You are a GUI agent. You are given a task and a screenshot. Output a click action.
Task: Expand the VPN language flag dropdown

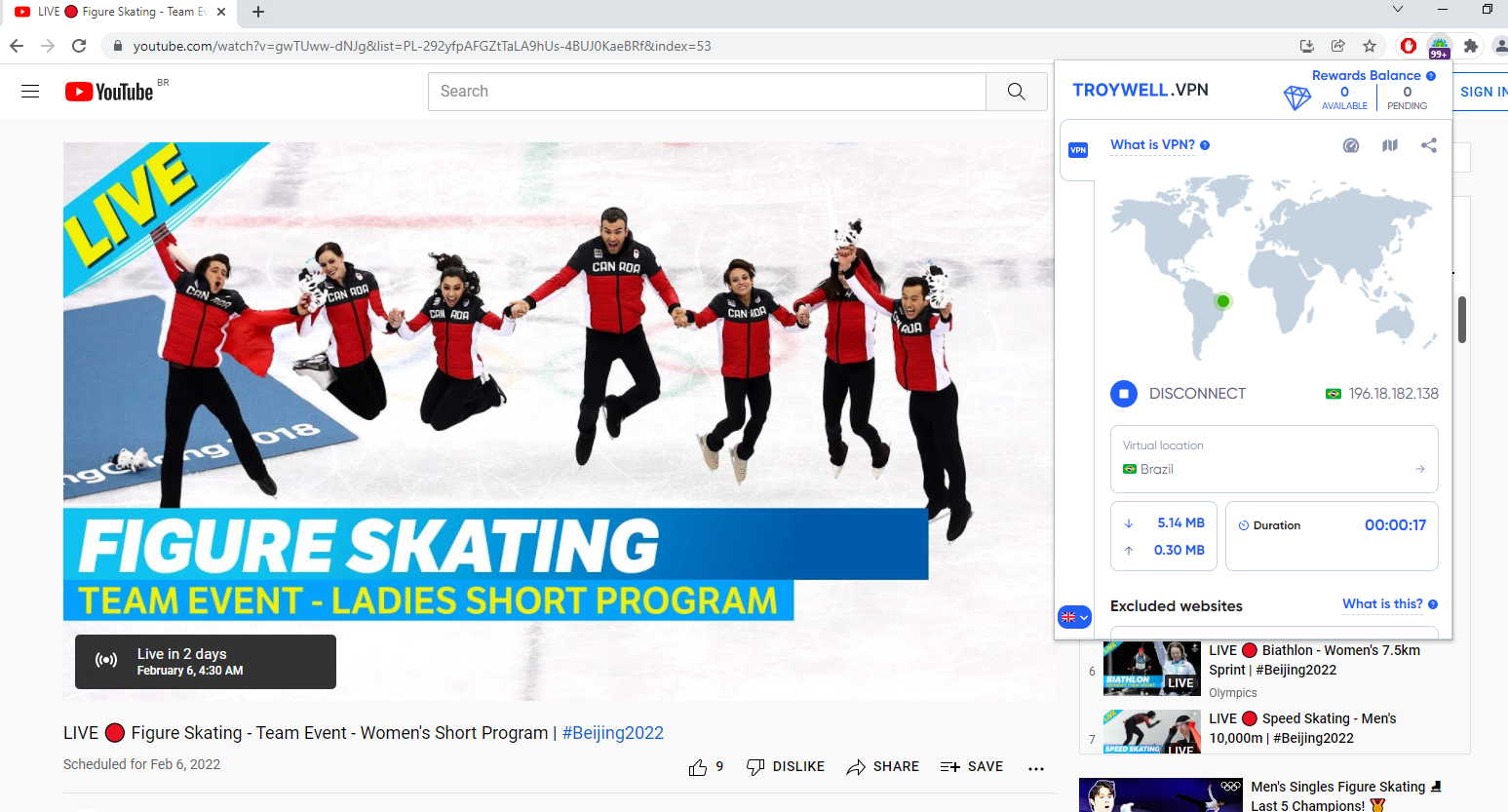click(x=1074, y=617)
